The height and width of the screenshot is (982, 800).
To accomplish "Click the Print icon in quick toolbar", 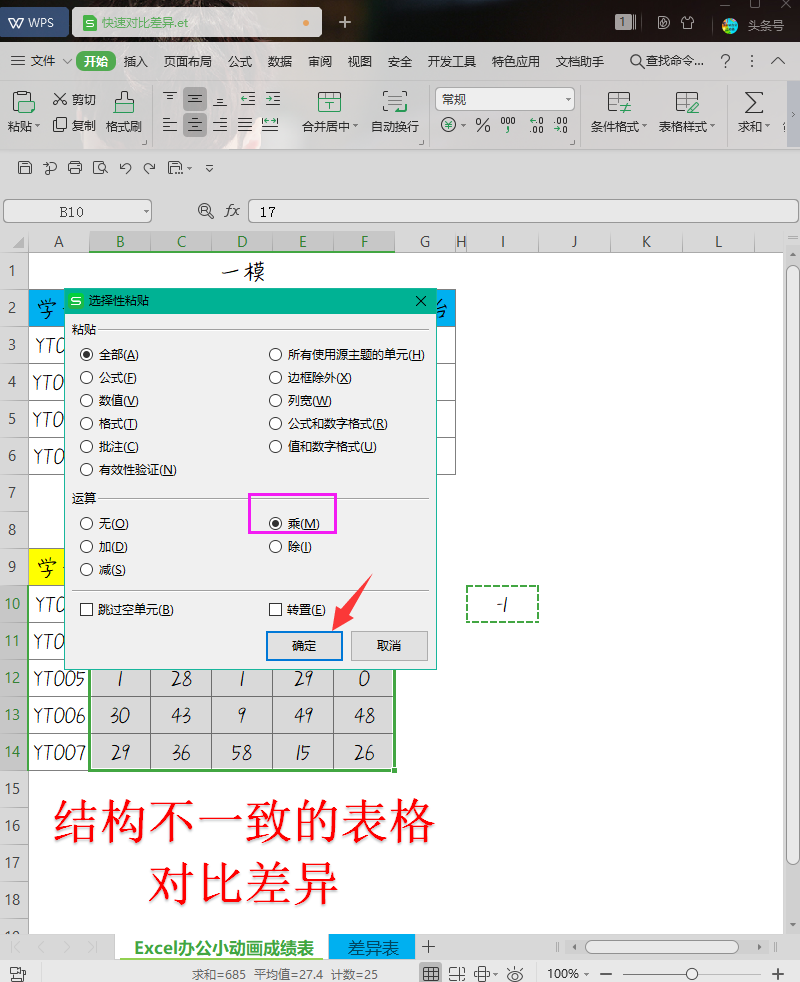I will pyautogui.click(x=75, y=167).
